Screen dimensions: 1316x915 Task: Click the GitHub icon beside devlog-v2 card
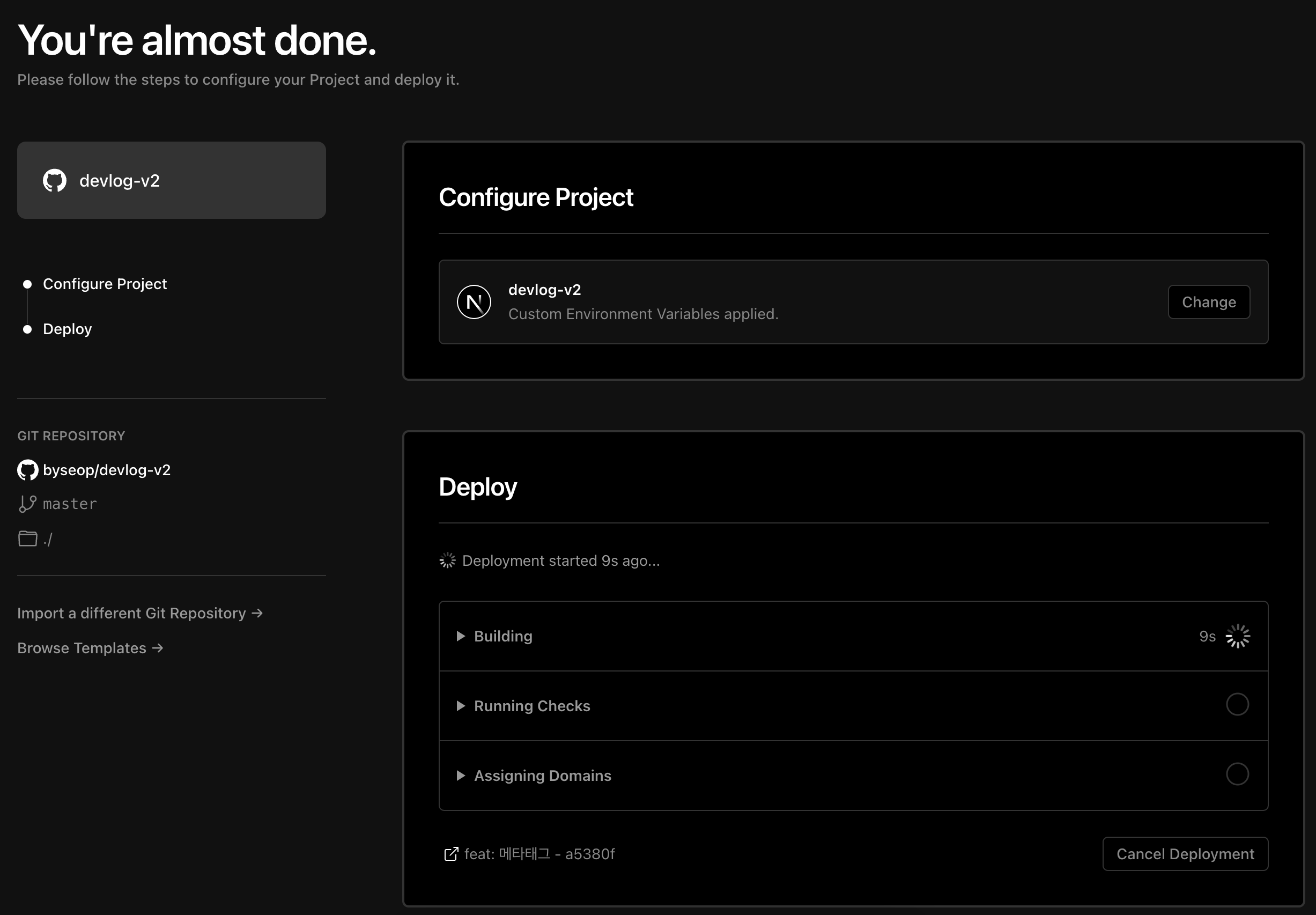tap(55, 181)
